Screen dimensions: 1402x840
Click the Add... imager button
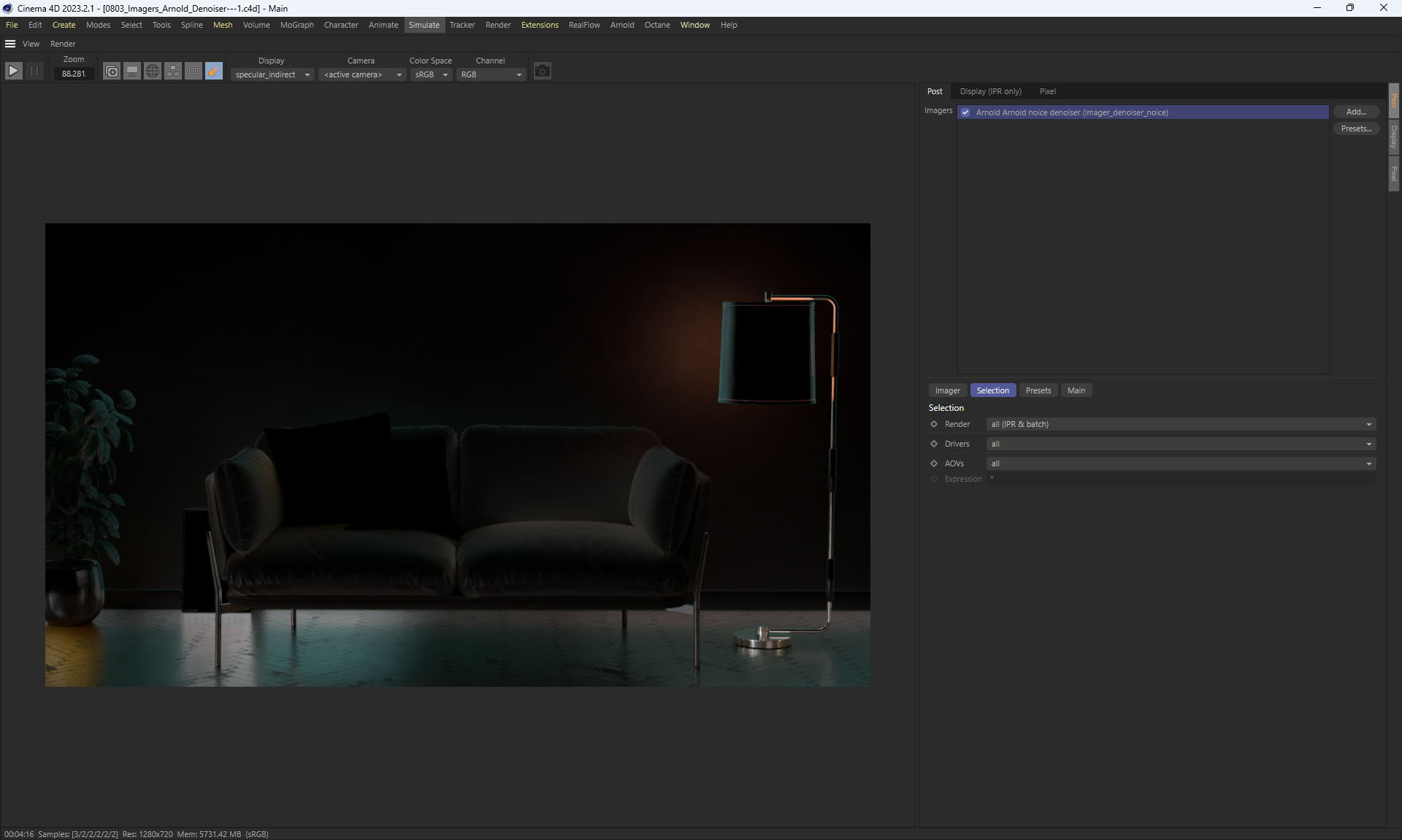[x=1355, y=112]
